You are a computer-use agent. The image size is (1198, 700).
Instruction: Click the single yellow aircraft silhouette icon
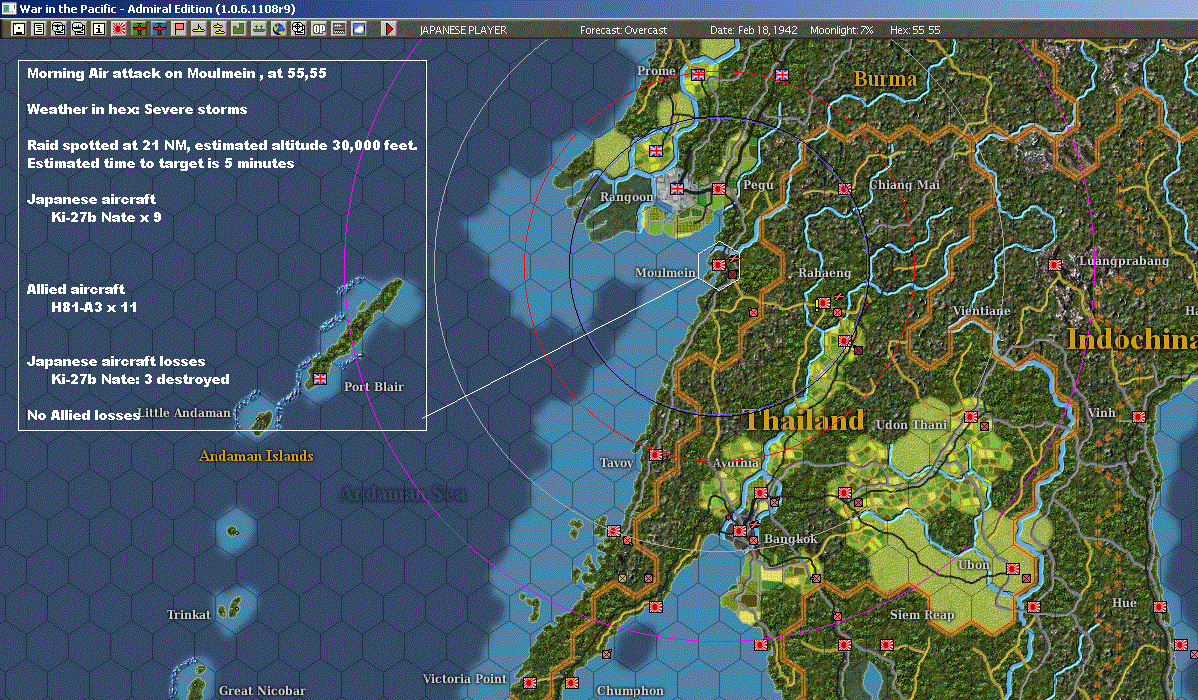tap(199, 29)
